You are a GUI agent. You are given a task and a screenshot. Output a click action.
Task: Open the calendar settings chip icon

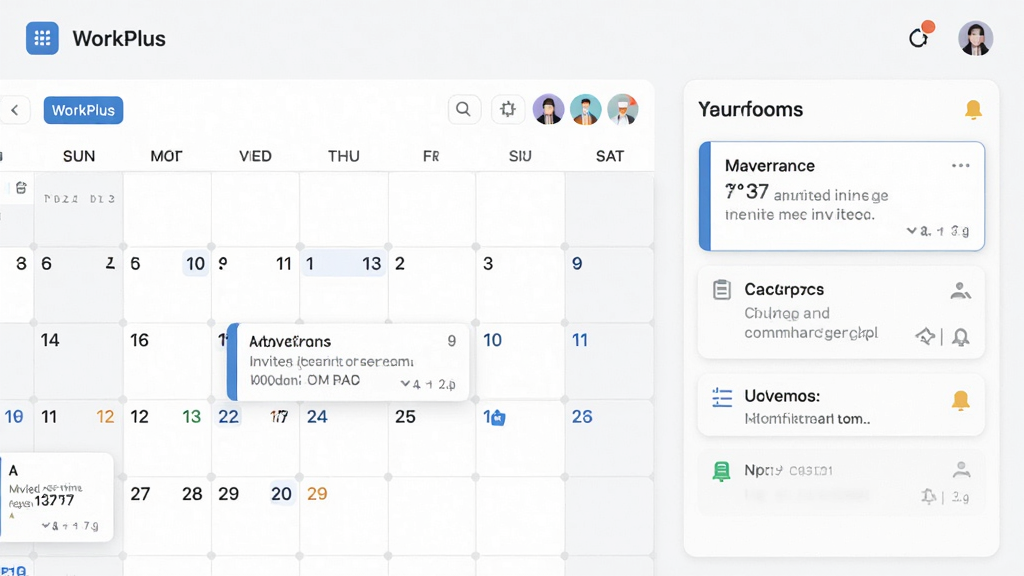click(508, 109)
